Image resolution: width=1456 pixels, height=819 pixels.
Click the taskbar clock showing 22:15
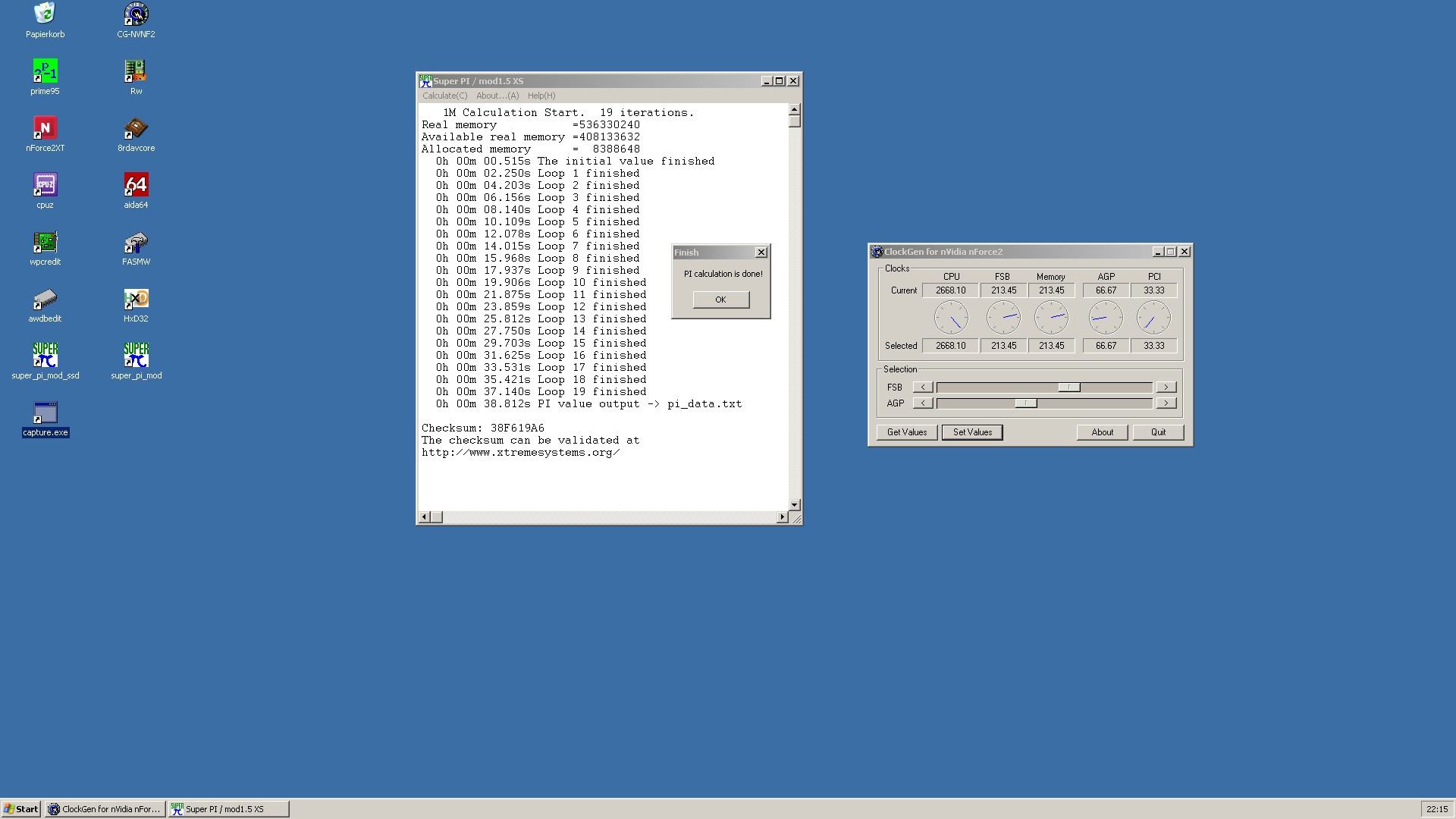point(1437,809)
